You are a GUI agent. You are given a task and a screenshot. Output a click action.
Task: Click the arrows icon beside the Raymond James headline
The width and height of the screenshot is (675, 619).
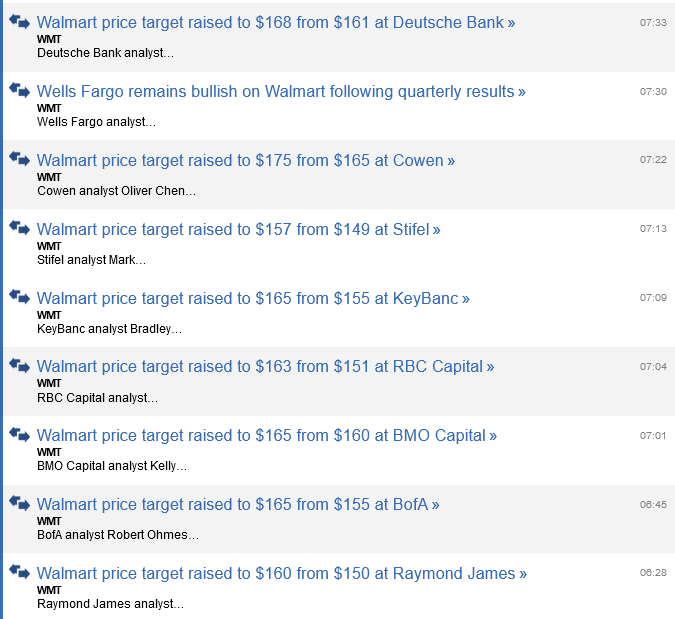[20, 572]
